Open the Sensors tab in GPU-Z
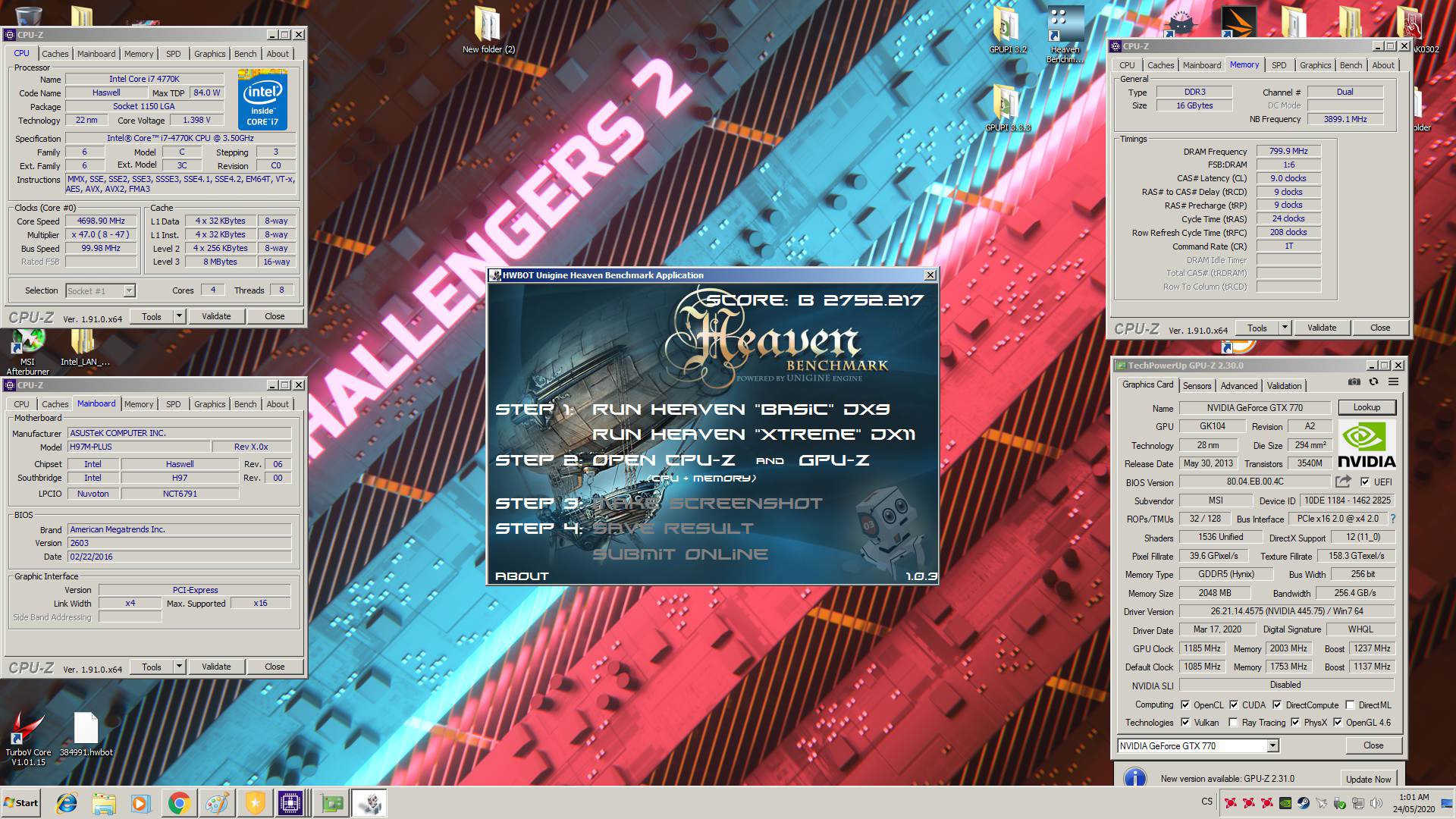This screenshot has height=819, width=1456. pos(1197,386)
